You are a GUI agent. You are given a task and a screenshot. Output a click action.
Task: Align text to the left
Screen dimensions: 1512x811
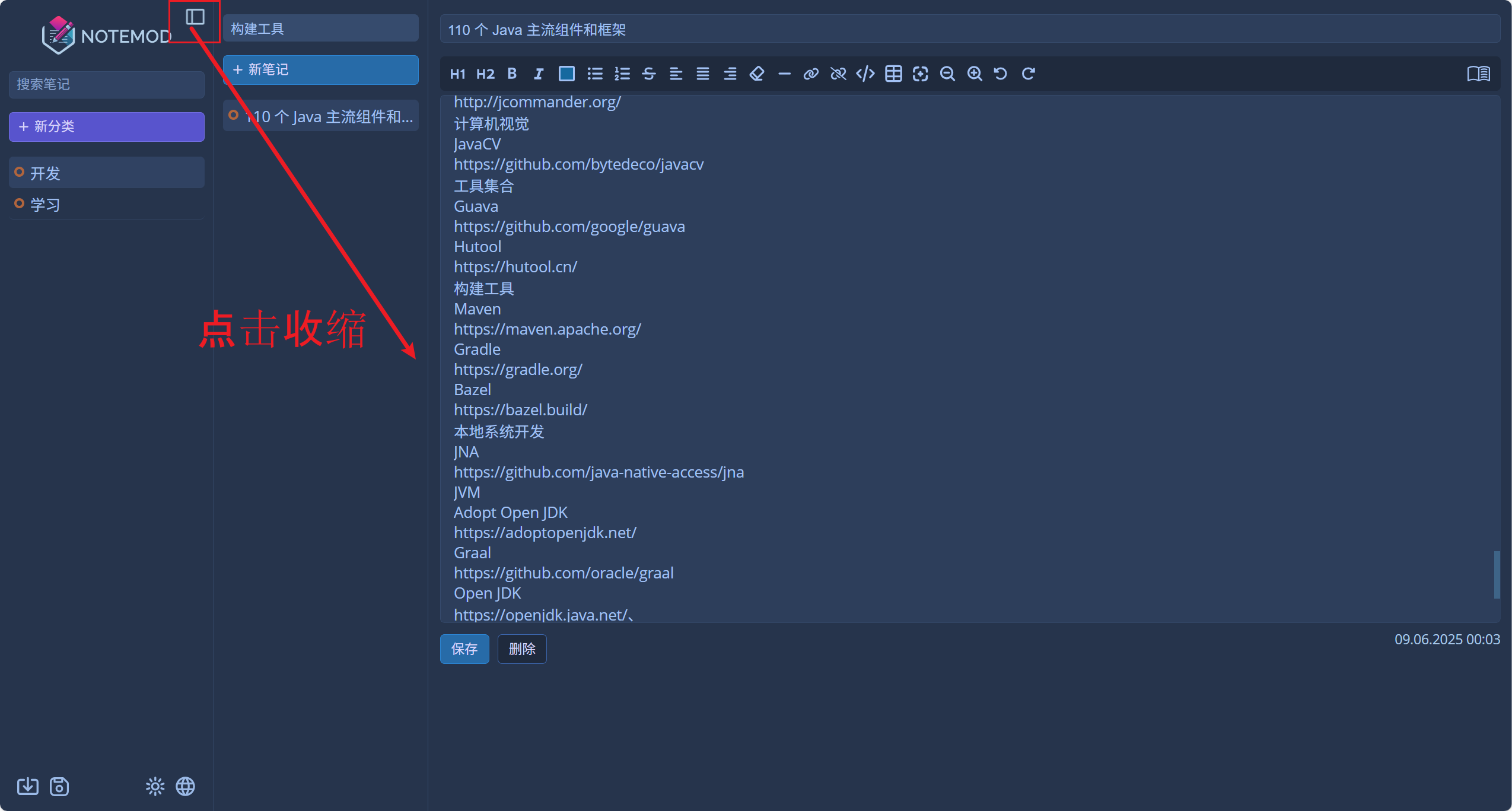pyautogui.click(x=676, y=74)
